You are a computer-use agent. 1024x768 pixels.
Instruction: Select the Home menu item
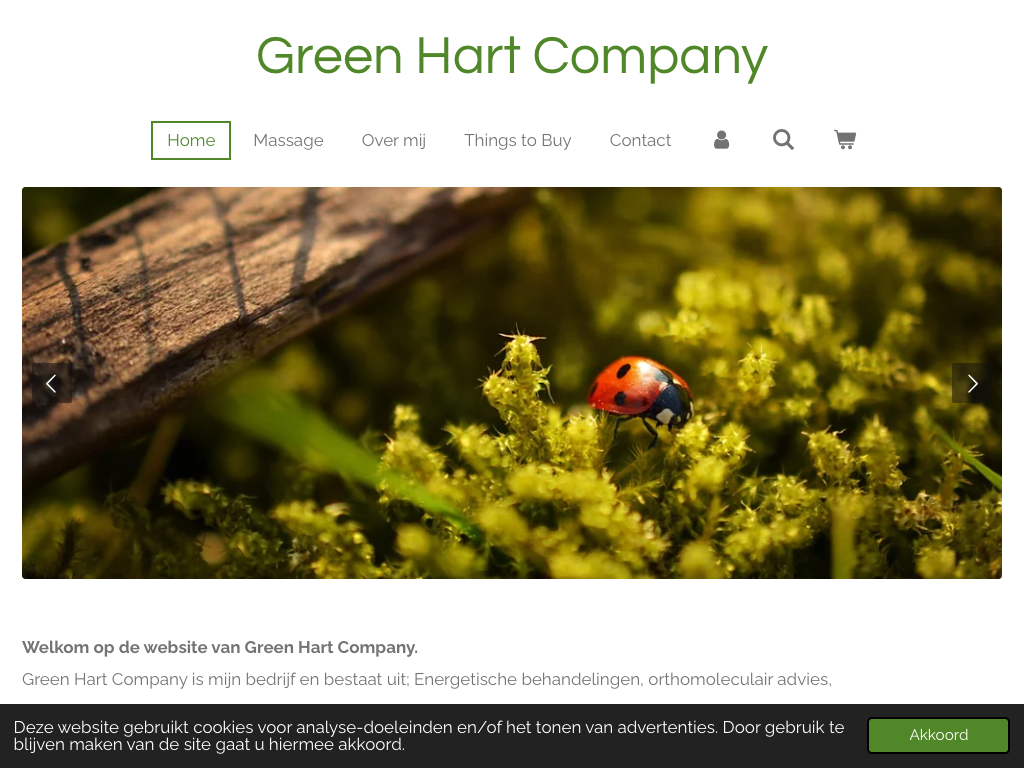point(191,140)
